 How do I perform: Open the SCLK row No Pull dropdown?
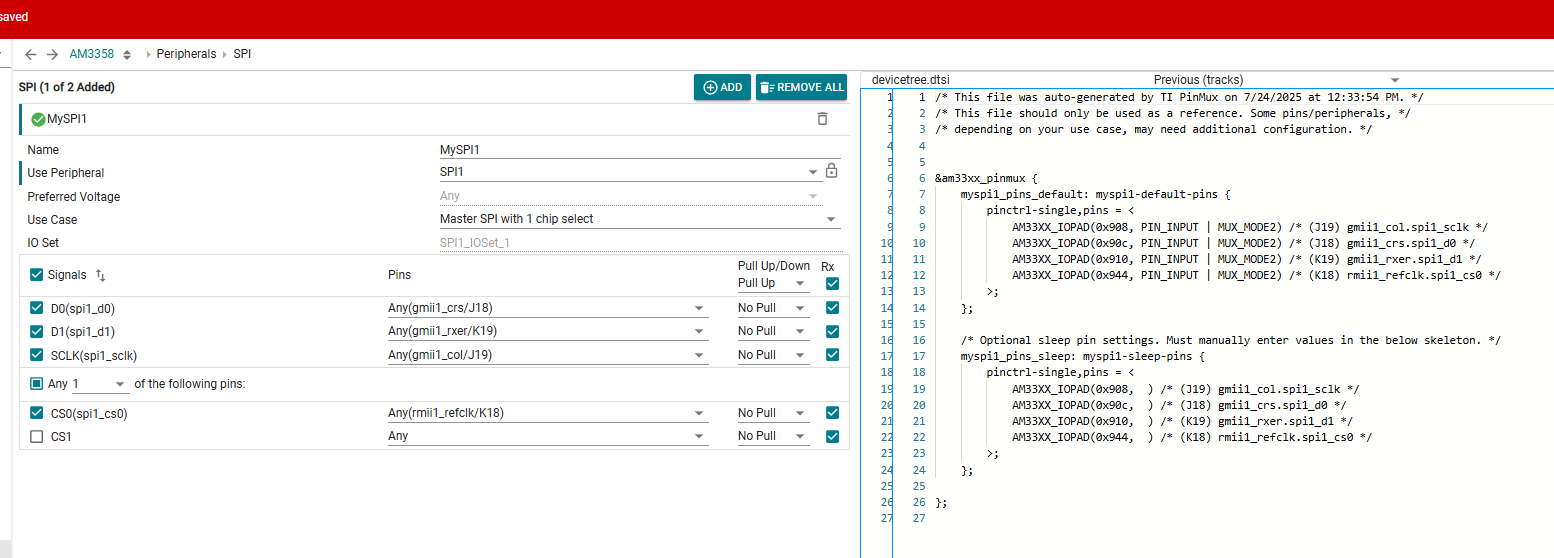(772, 355)
